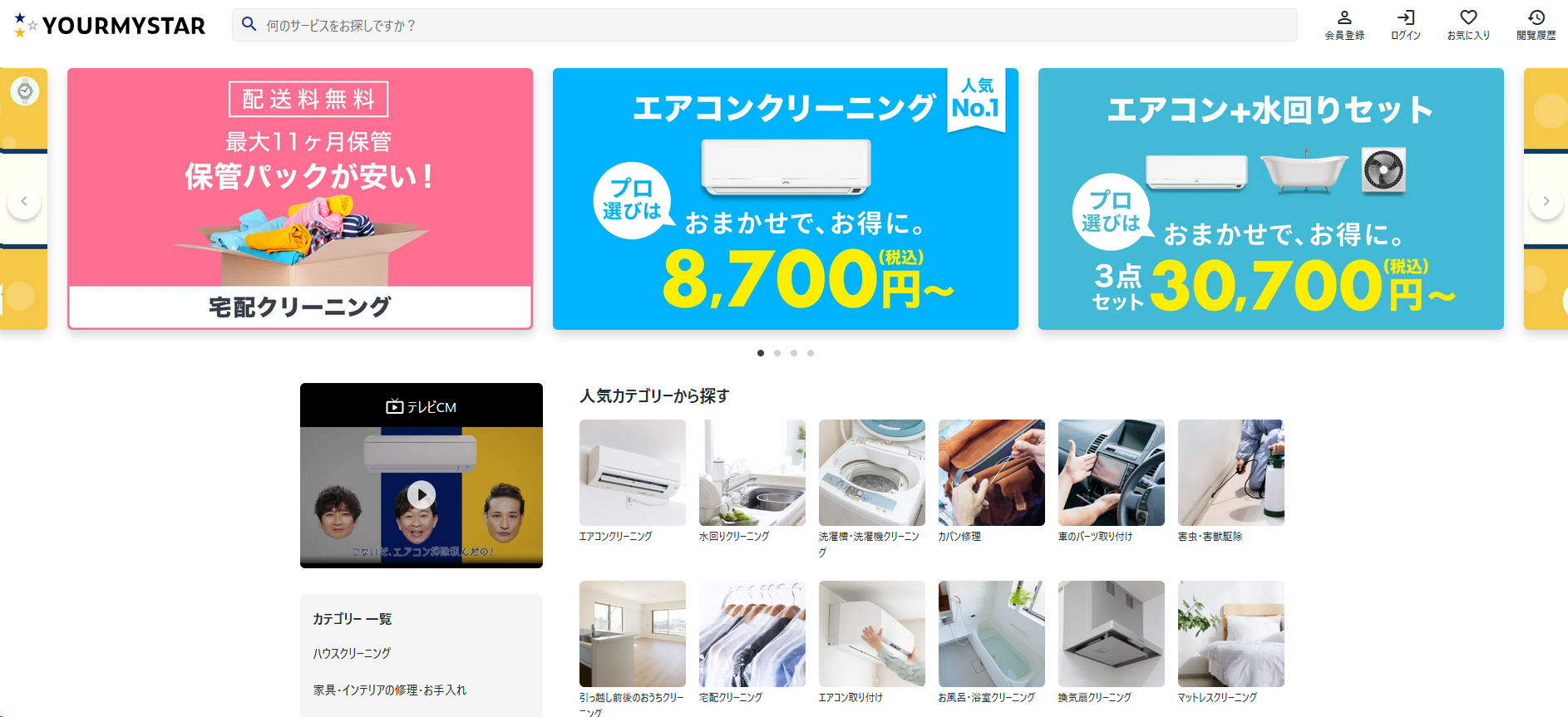
Task: Go to previous banner with left arrow
Action: (24, 202)
